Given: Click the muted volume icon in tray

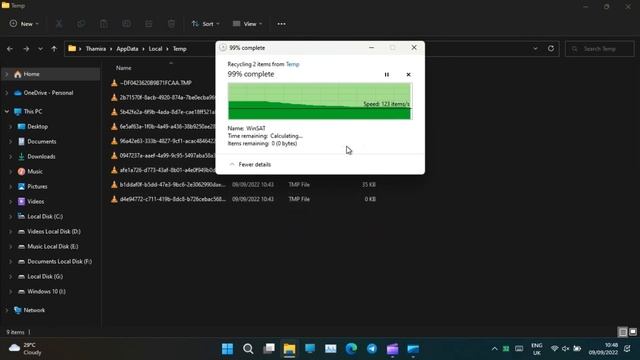Looking at the screenshot, I should tap(565, 349).
